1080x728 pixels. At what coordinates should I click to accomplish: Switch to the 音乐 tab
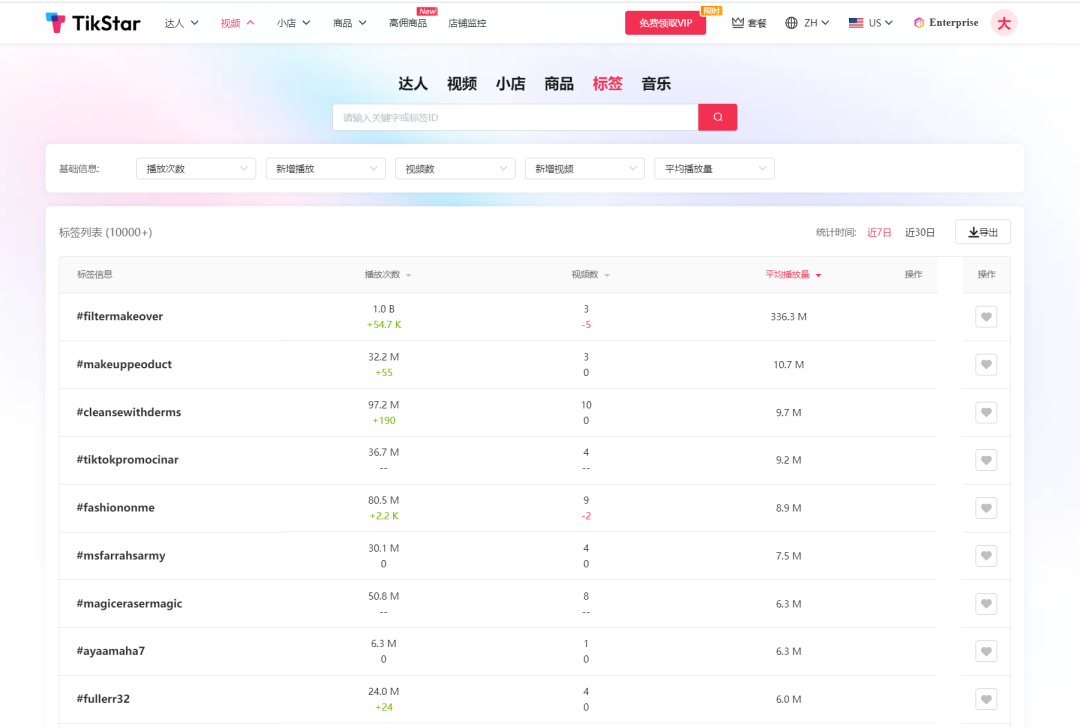pyautogui.click(x=655, y=84)
